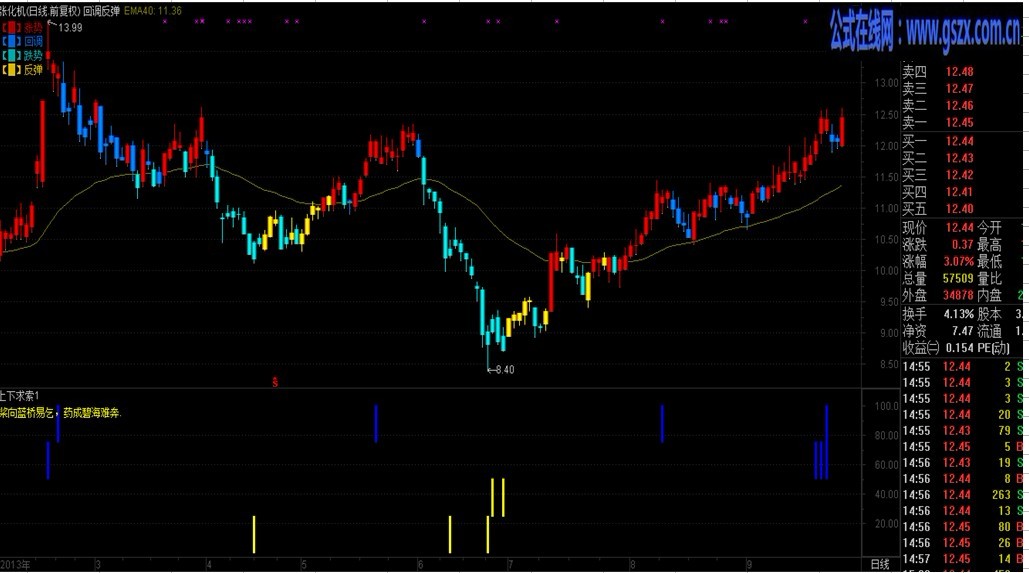
Task: Click the 100.0 indicator axis label
Action: (x=887, y=406)
